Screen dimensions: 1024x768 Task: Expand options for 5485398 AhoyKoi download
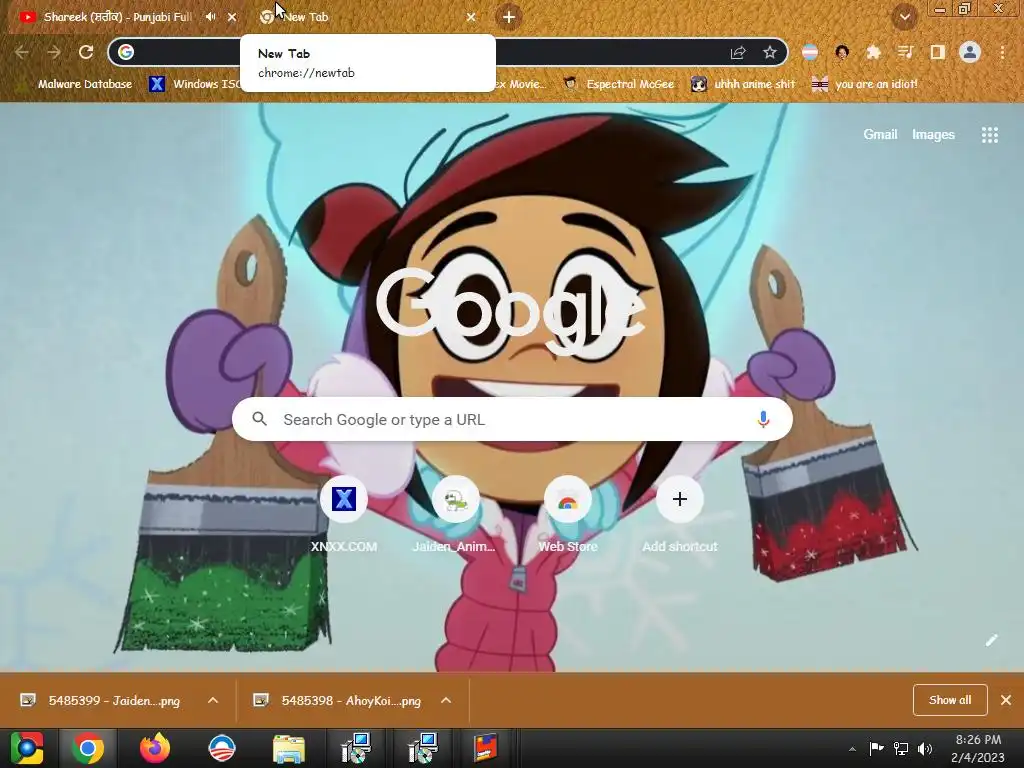click(x=446, y=701)
